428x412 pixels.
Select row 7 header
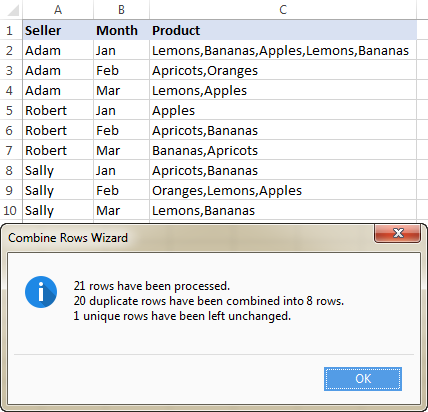click(x=10, y=150)
